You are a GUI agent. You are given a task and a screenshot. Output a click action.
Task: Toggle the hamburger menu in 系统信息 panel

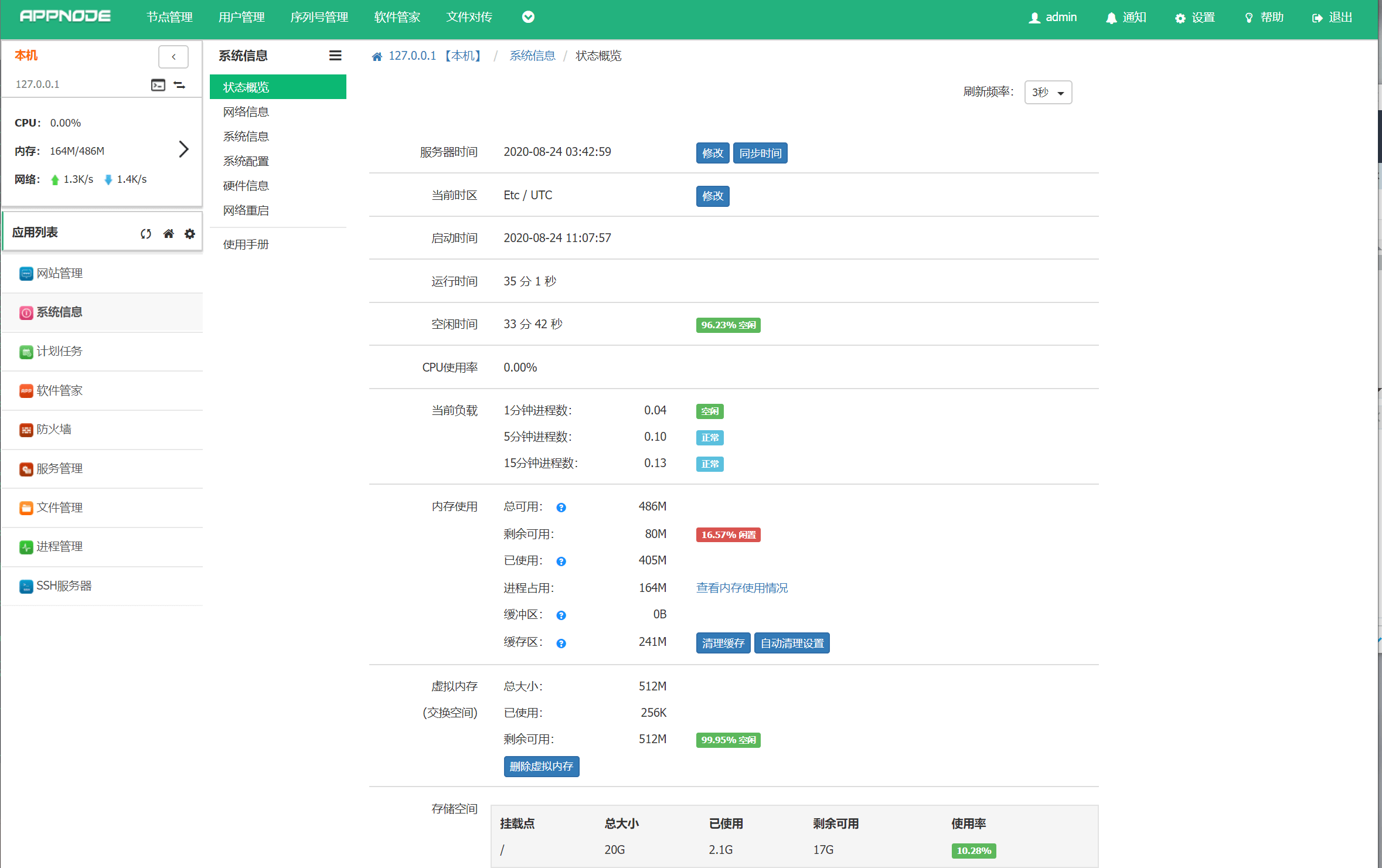[x=335, y=56]
